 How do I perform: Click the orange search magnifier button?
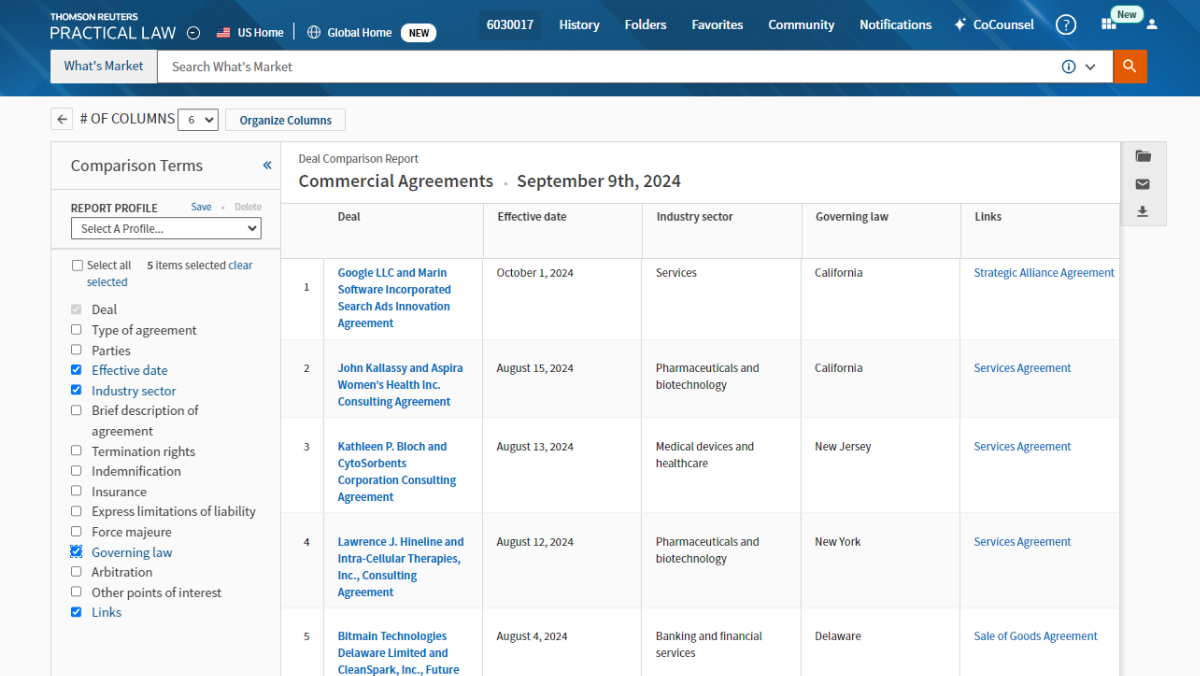pos(1129,67)
